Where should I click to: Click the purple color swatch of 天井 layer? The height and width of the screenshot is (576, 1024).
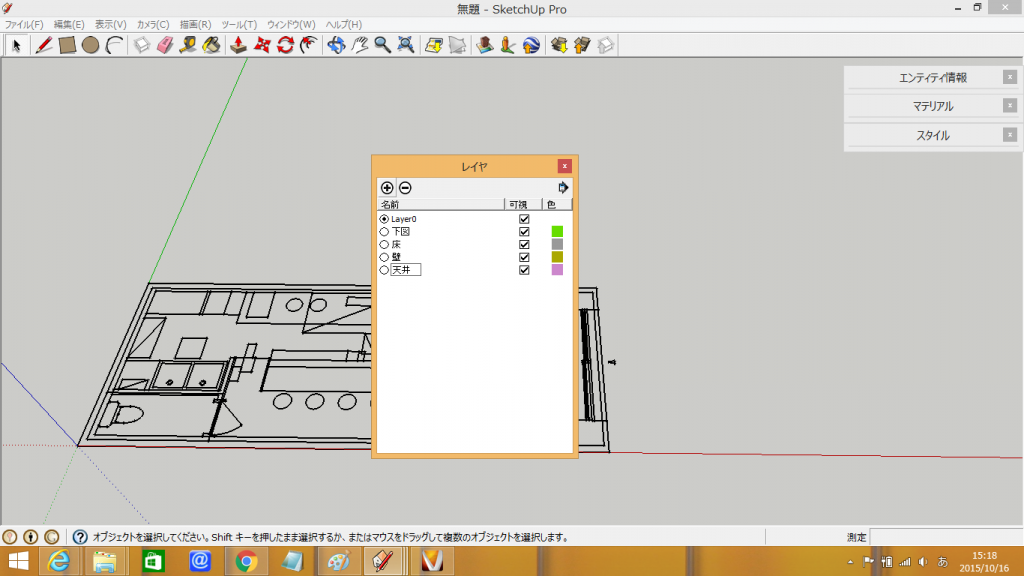[x=557, y=270]
